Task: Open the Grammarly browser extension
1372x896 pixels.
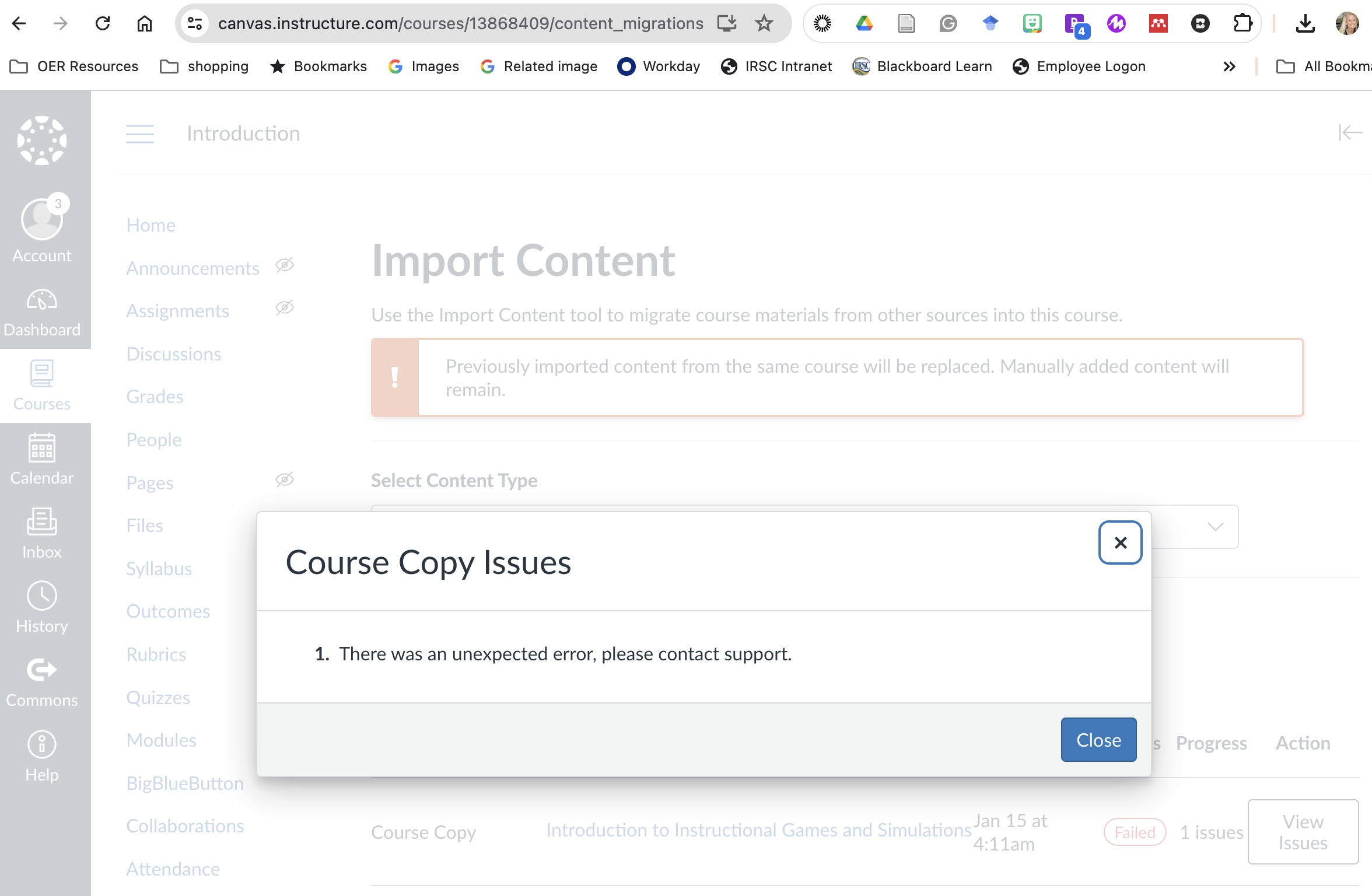Action: [x=947, y=23]
